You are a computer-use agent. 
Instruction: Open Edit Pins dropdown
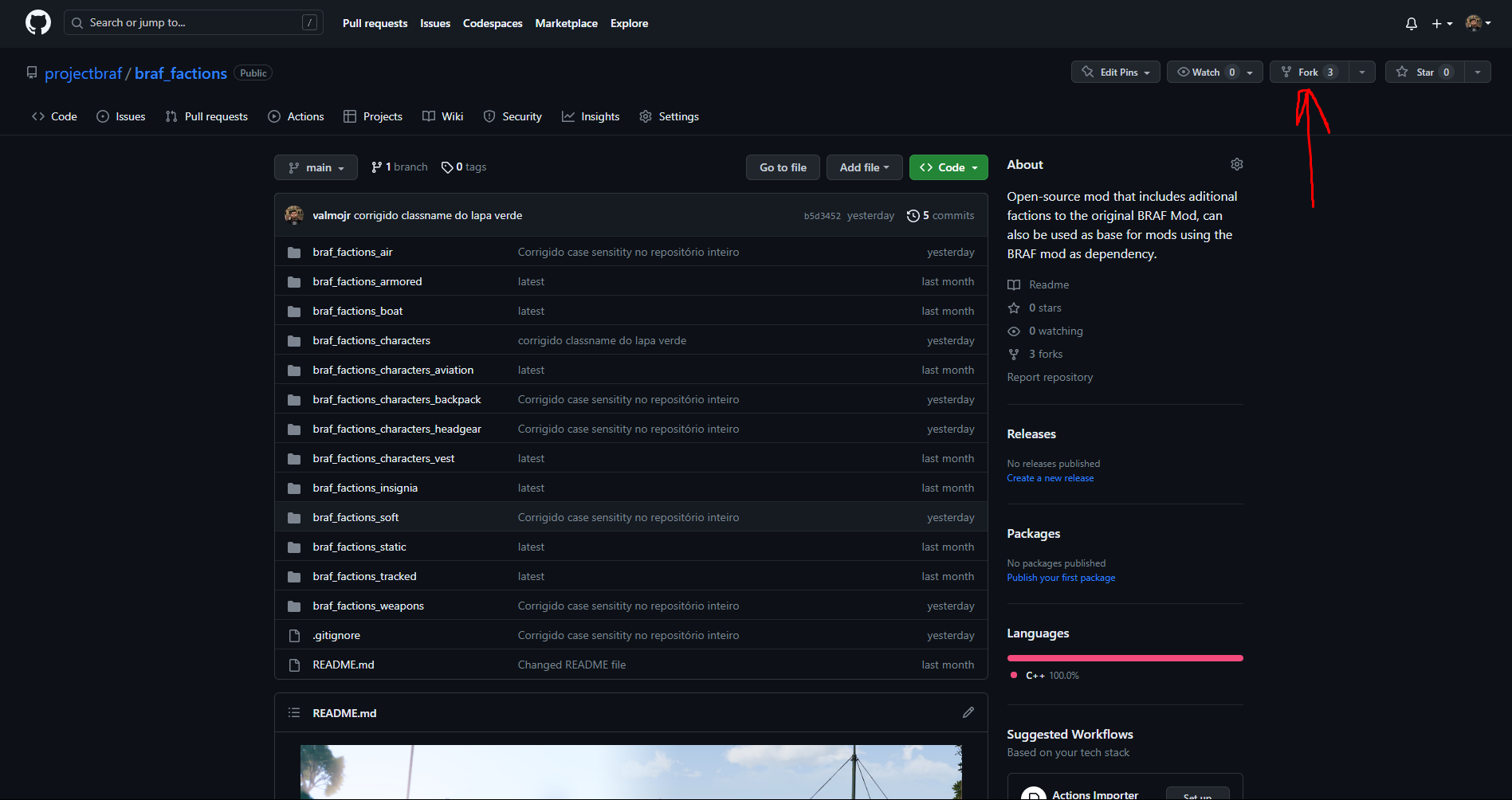(1116, 72)
